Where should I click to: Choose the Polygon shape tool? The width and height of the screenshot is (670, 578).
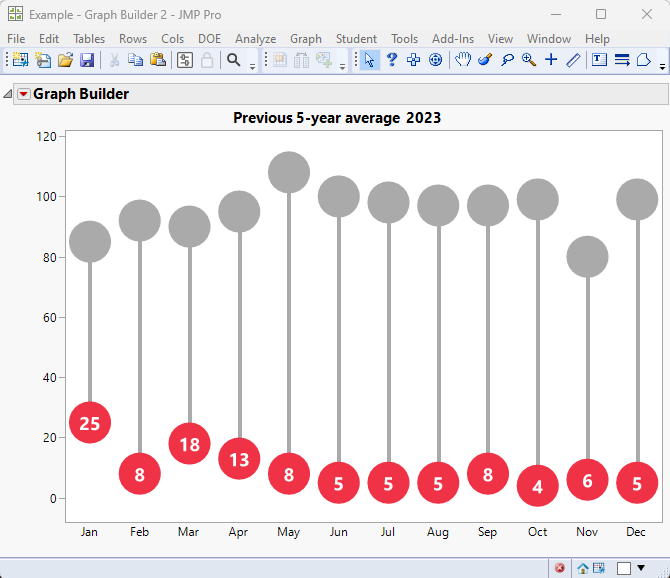(x=644, y=59)
